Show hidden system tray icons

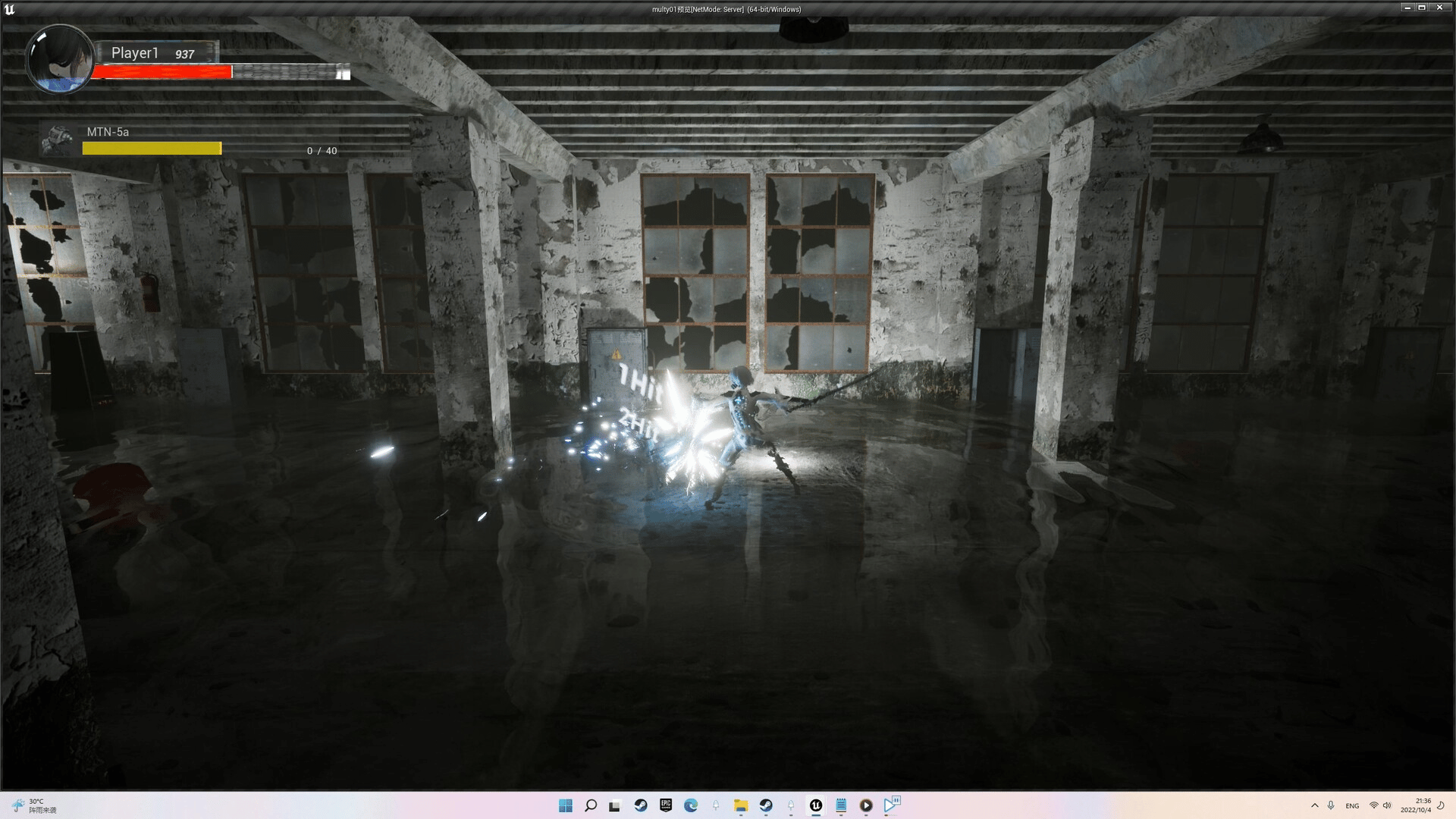tap(1314, 805)
